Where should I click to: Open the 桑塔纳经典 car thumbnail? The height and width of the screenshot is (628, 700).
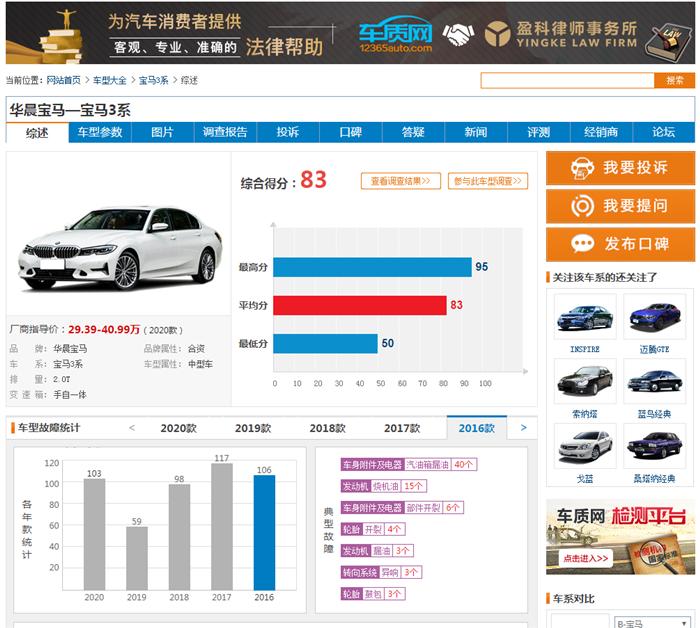click(654, 446)
